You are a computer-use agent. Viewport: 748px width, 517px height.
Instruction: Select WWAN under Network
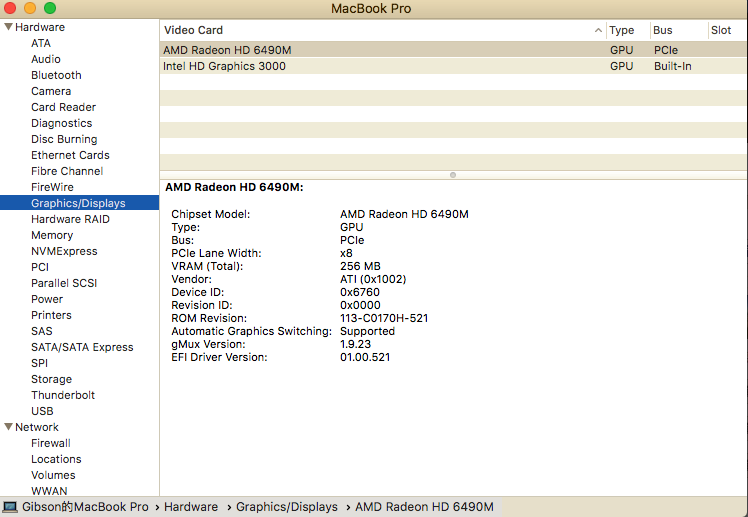(x=49, y=491)
